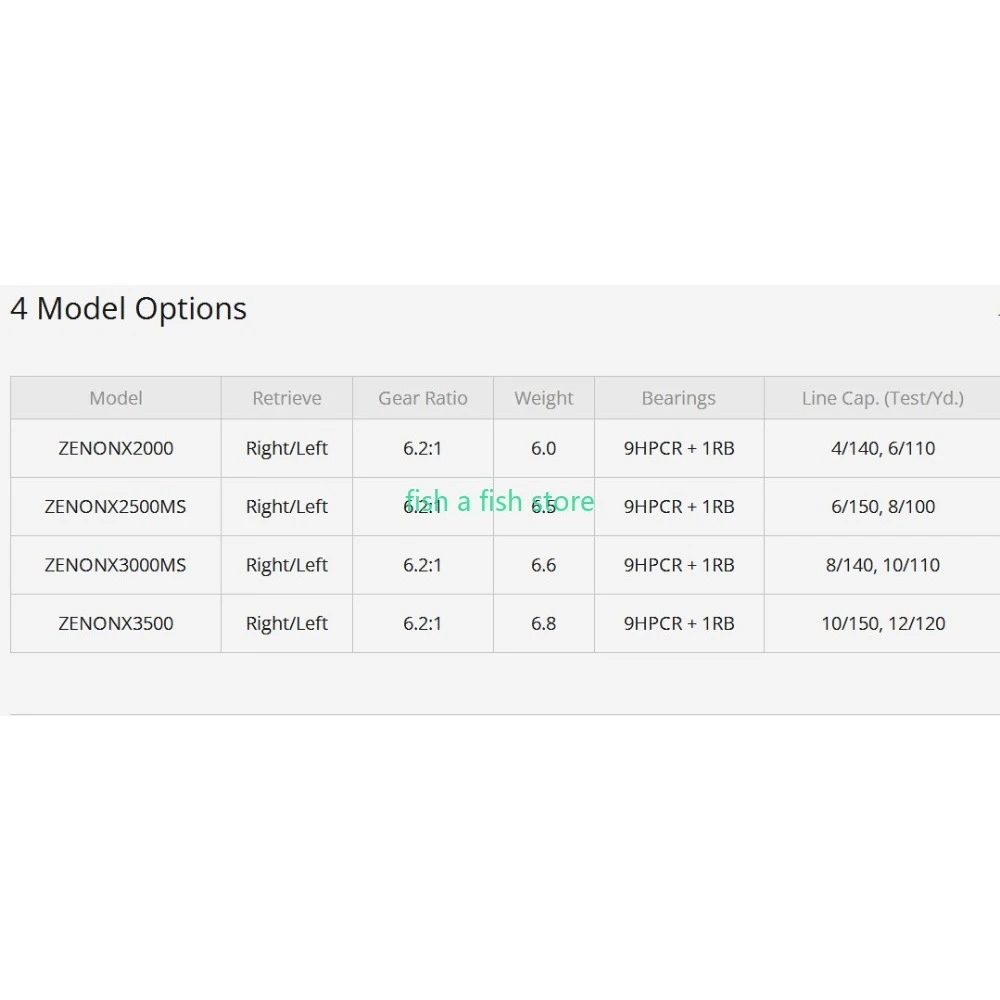Screen dimensions: 1000x1000
Task: Select the 4/140, 6/110 line capacity cell
Action: click(883, 448)
